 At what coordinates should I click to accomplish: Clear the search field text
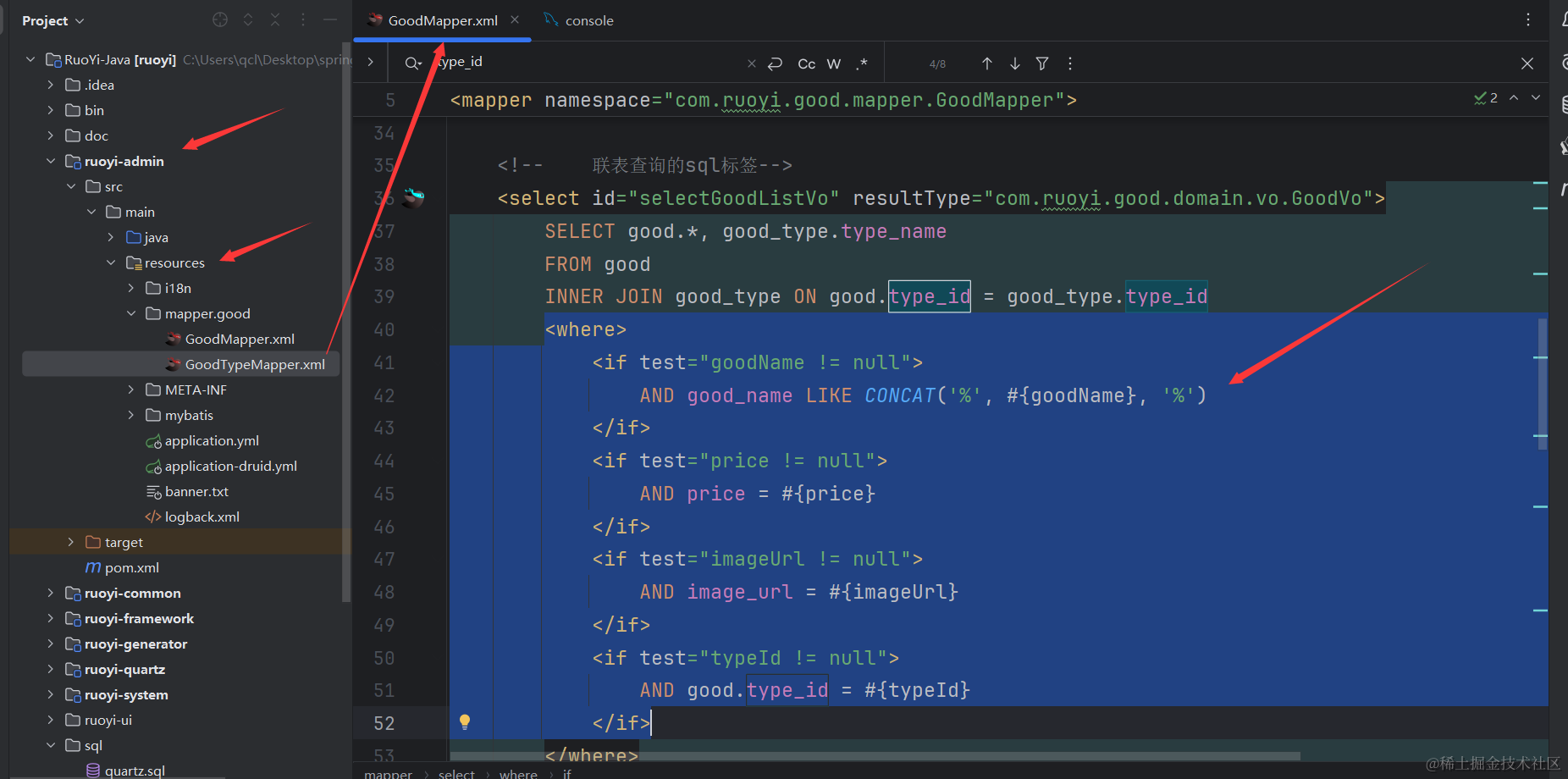click(x=752, y=64)
